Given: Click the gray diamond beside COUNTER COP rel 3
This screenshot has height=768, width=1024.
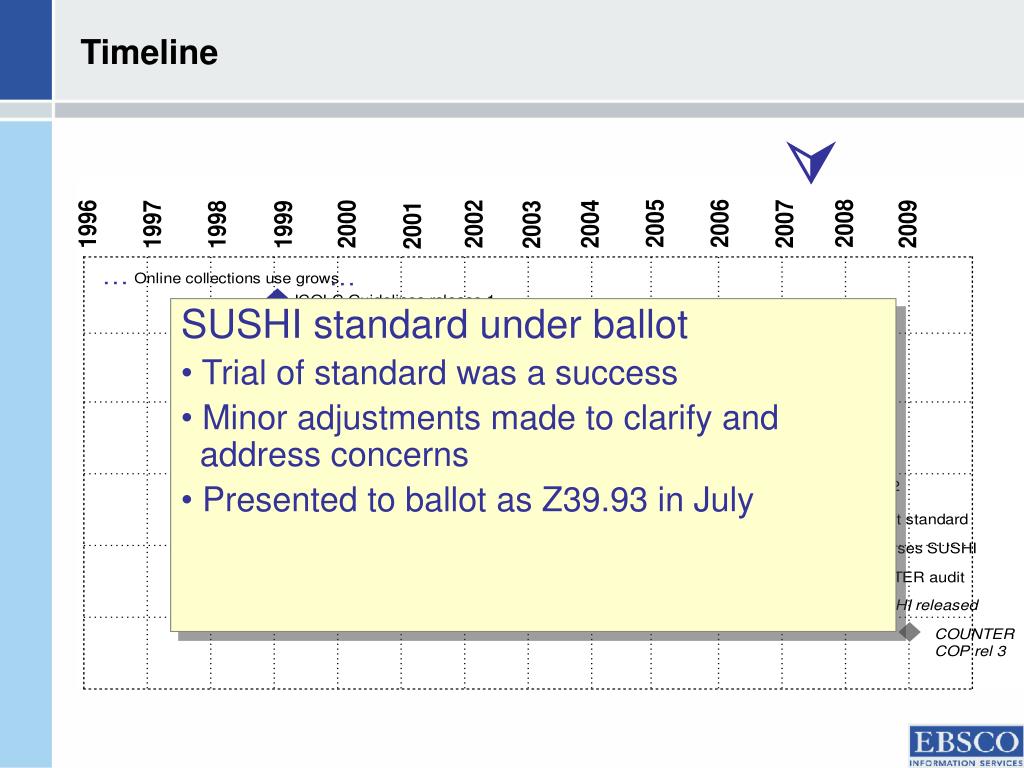Looking at the screenshot, I should tap(909, 632).
